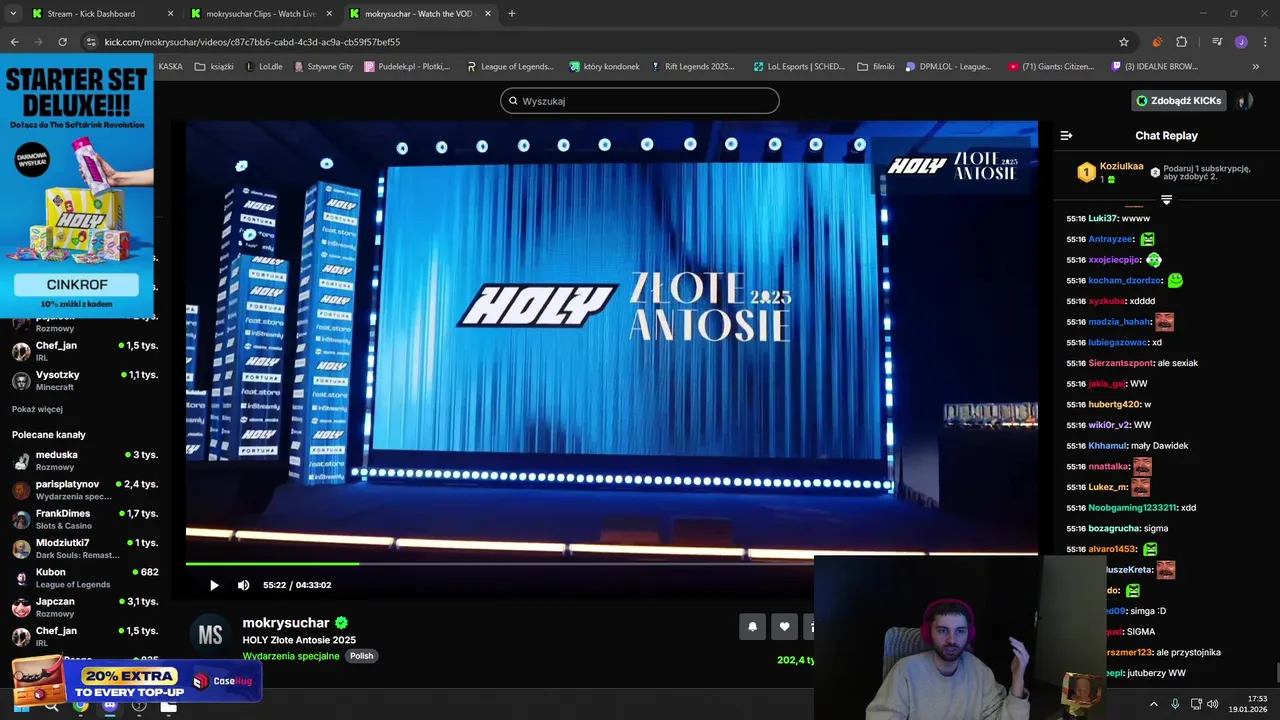1280x720 pixels.
Task: Open the Sztywne Gity bookmark
Action: pyautogui.click(x=323, y=67)
